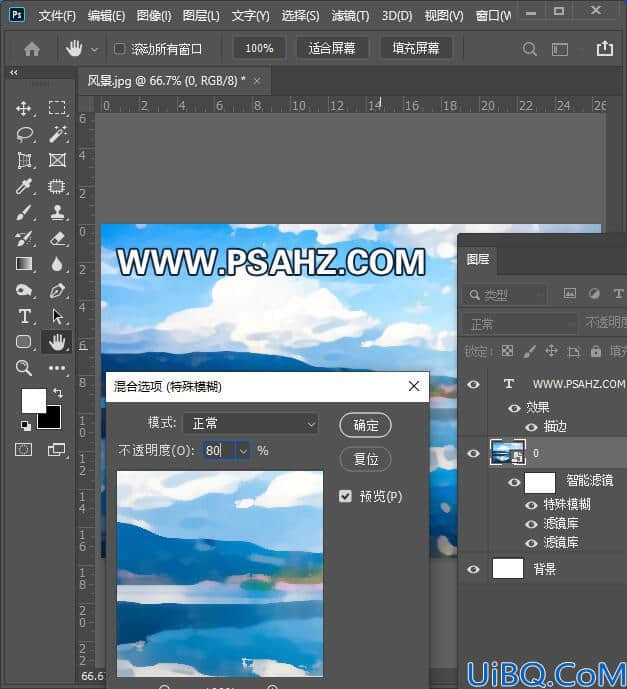Open the Search magnifier in options bar

coord(529,49)
